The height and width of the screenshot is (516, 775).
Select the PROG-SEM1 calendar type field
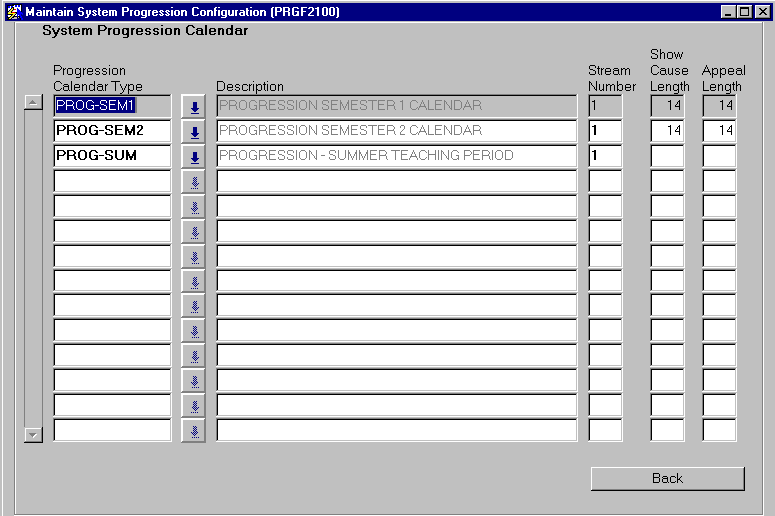click(x=112, y=105)
